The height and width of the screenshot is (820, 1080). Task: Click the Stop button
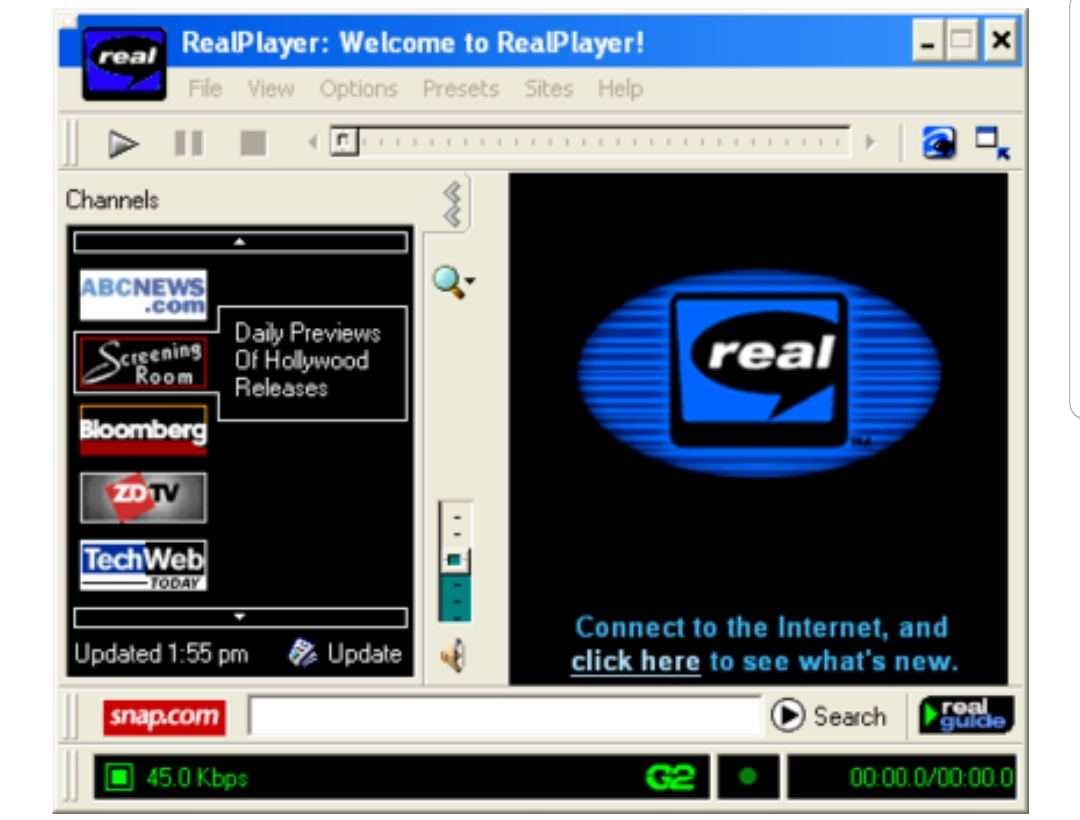tap(253, 144)
